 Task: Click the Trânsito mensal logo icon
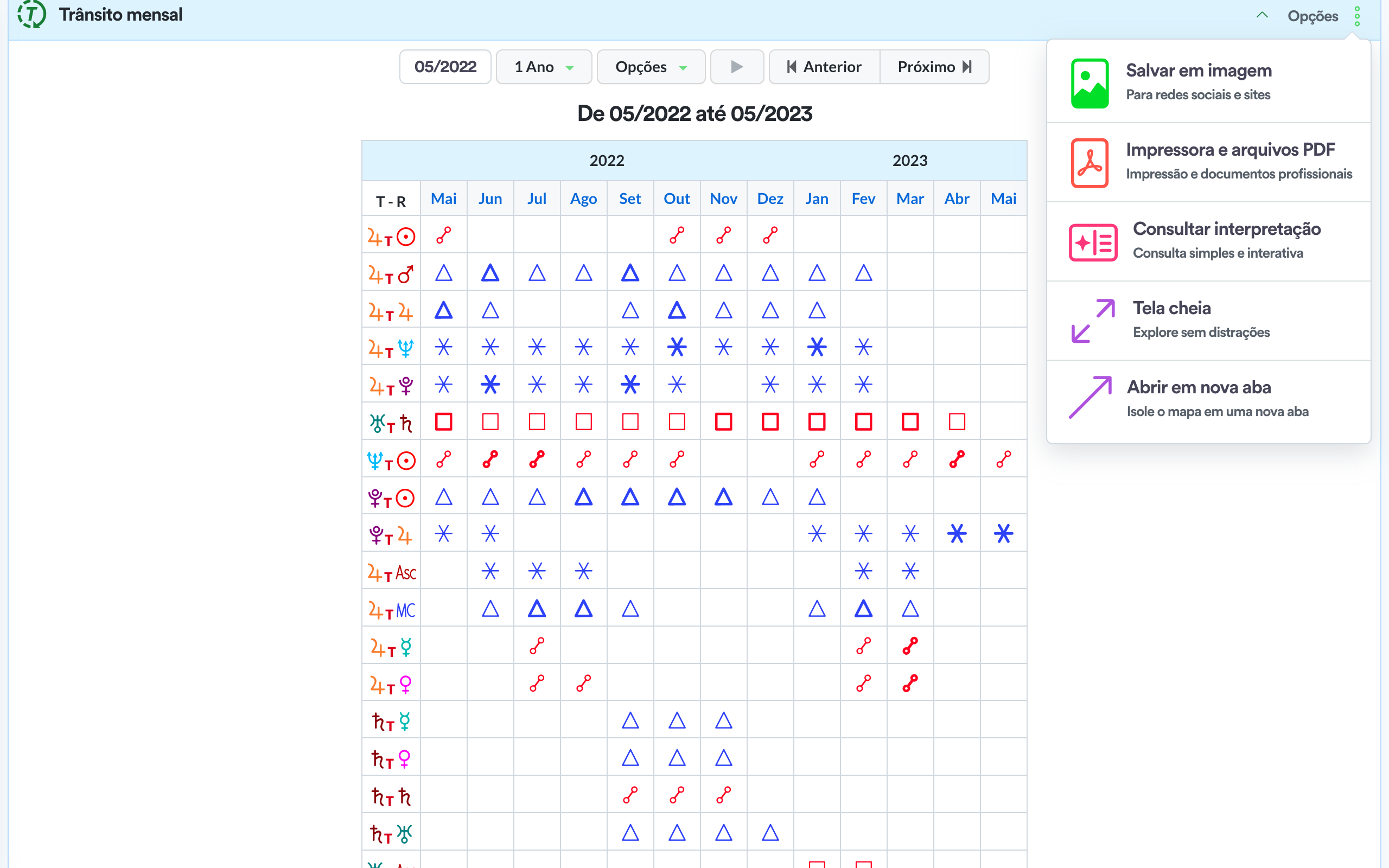[x=31, y=14]
